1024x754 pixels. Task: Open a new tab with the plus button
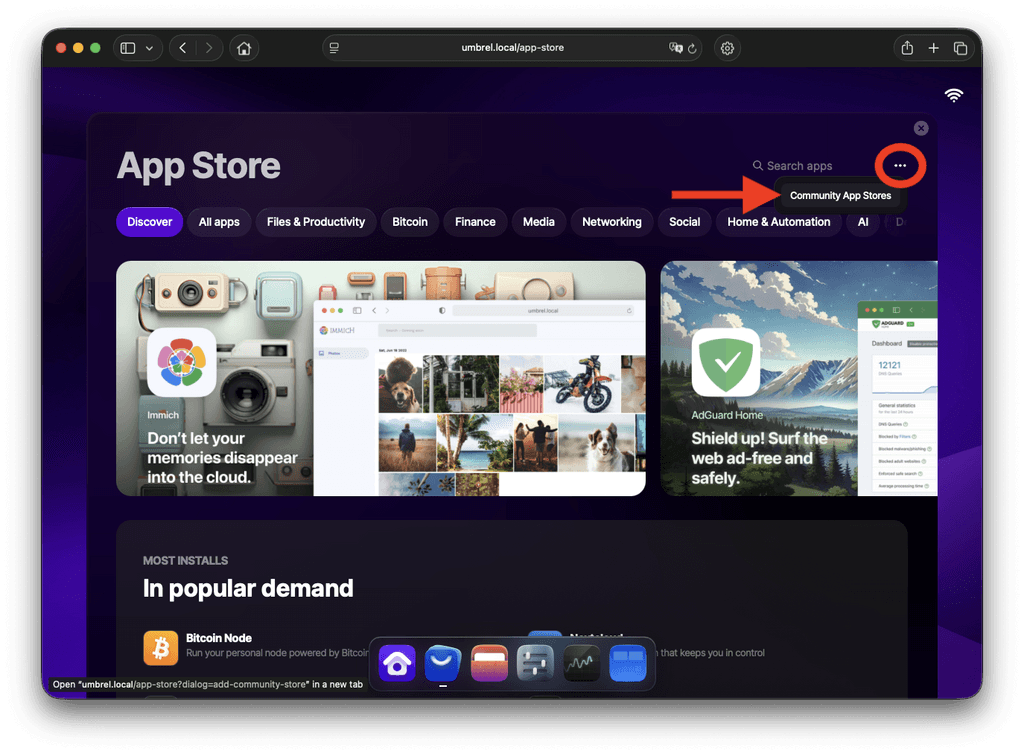(x=933, y=47)
